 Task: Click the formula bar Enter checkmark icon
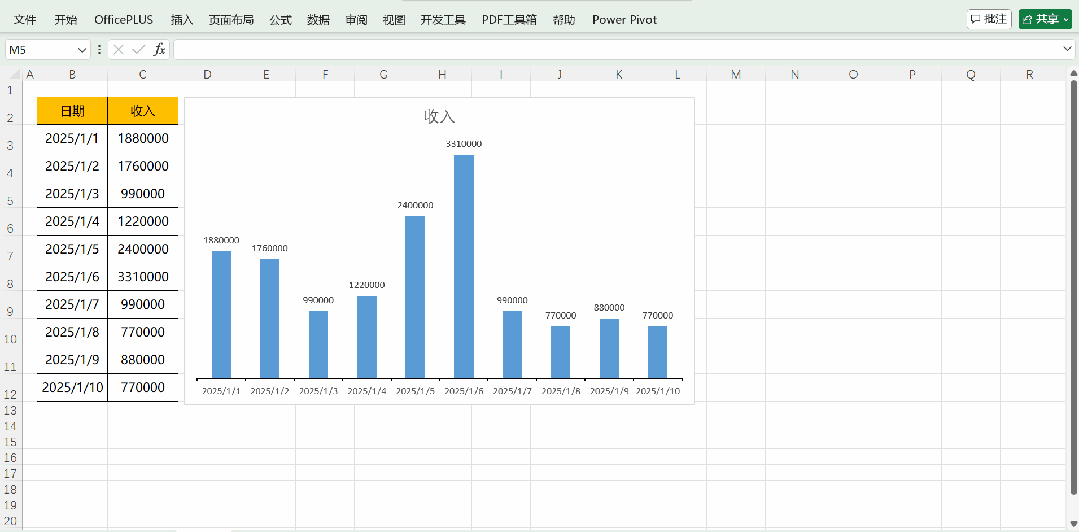[x=138, y=49]
